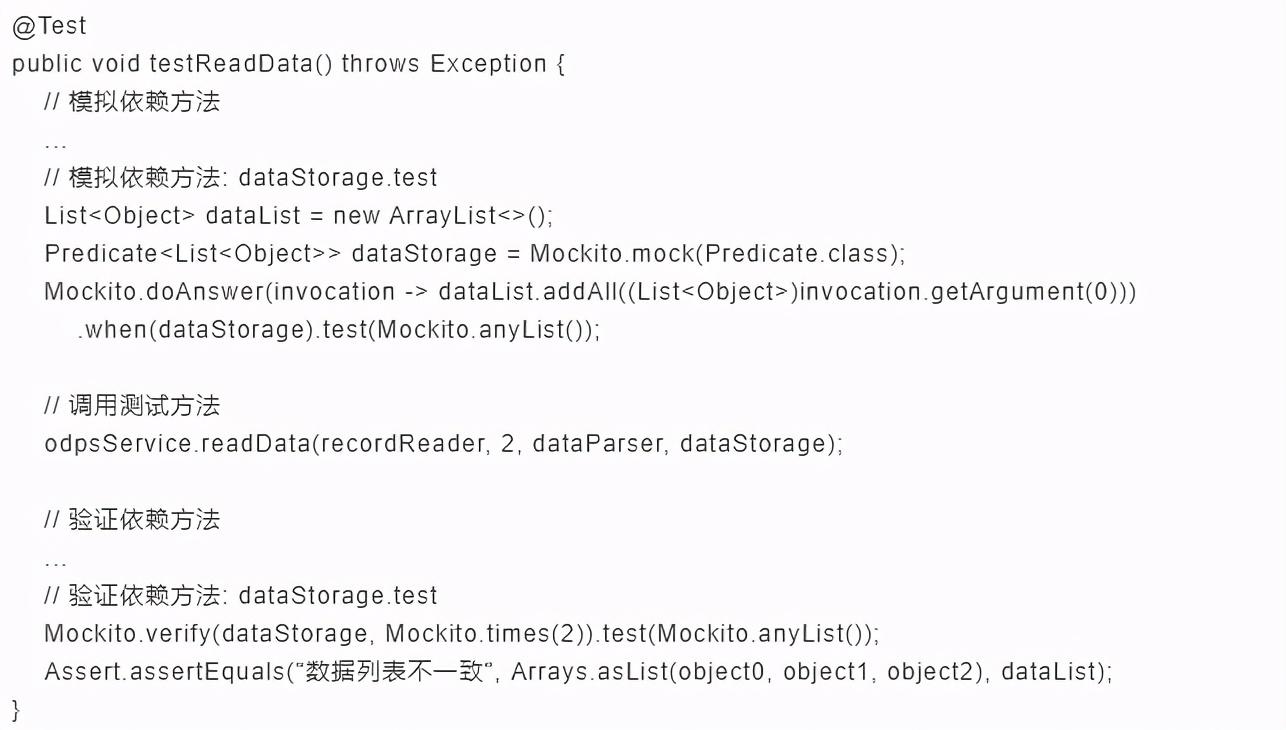This screenshot has width=1286, height=730.
Task: Click 'Mockito.mock(Predicate.class)' call
Action: point(716,254)
